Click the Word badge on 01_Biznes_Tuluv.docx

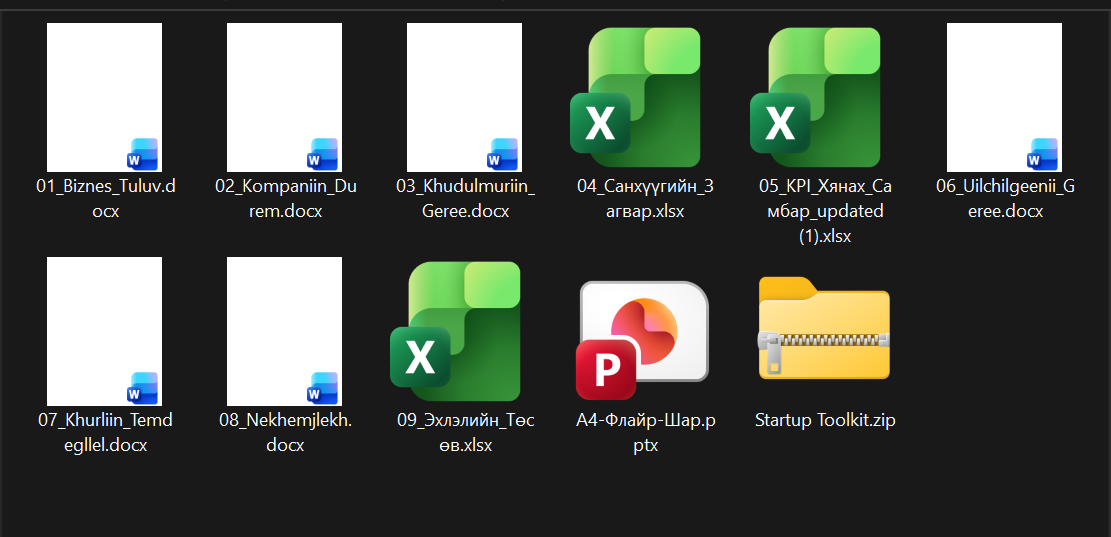(x=142, y=154)
